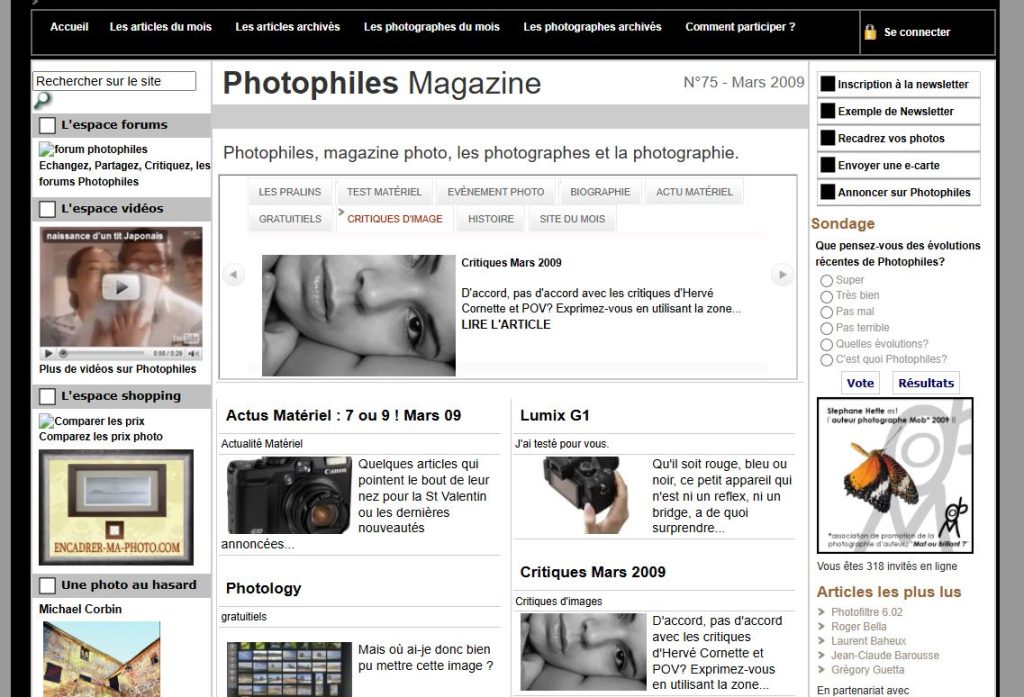Click black square icon beside Envoyer une e-carte
Viewport: 1024px width, 697px height.
[x=827, y=165]
